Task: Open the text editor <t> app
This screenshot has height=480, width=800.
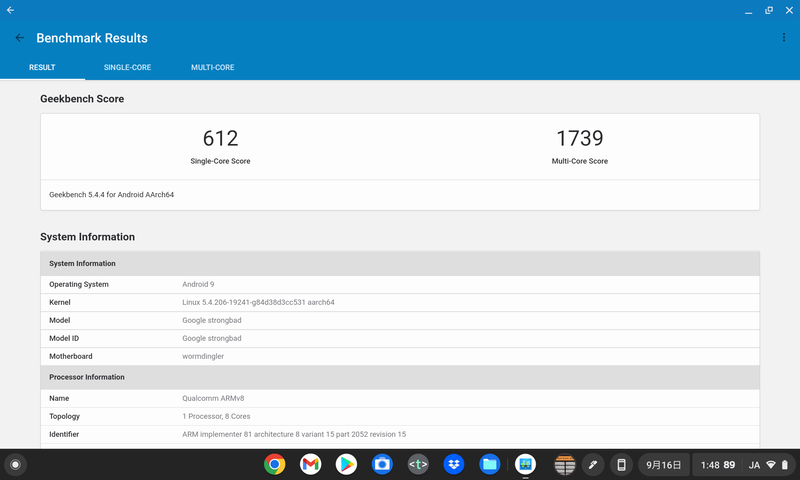Action: (418, 465)
